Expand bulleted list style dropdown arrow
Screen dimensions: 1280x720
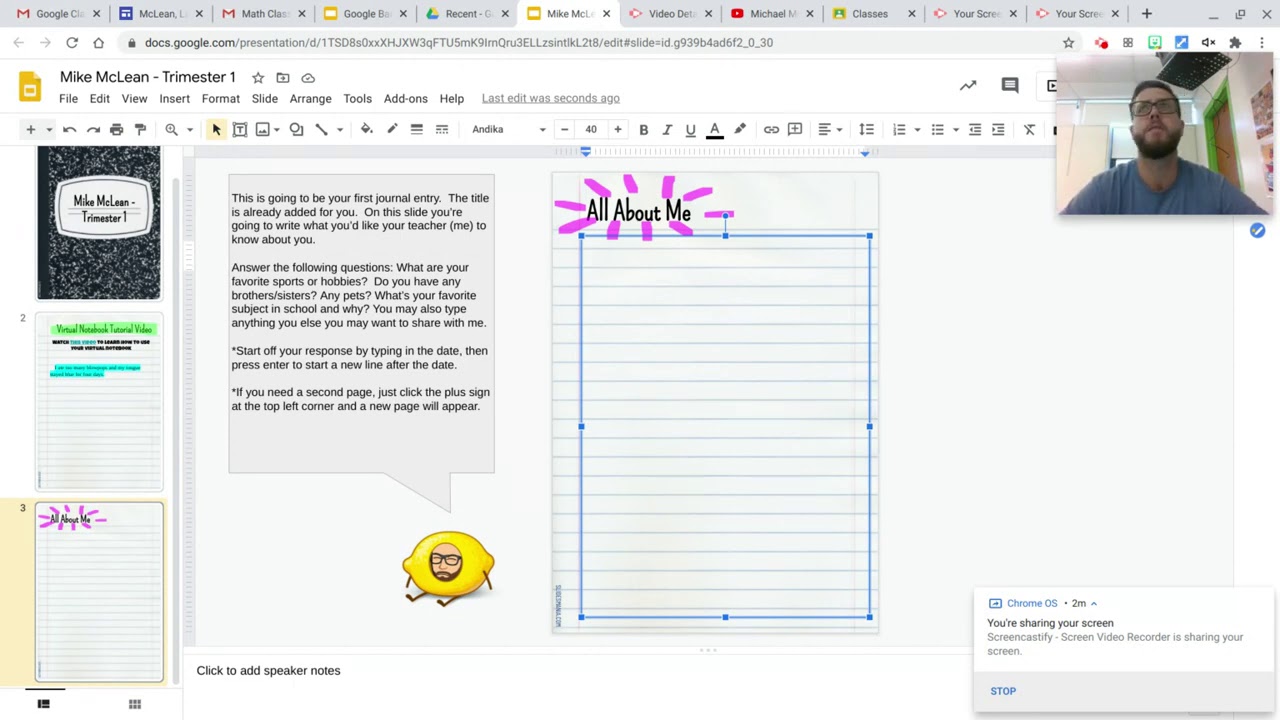[955, 129]
